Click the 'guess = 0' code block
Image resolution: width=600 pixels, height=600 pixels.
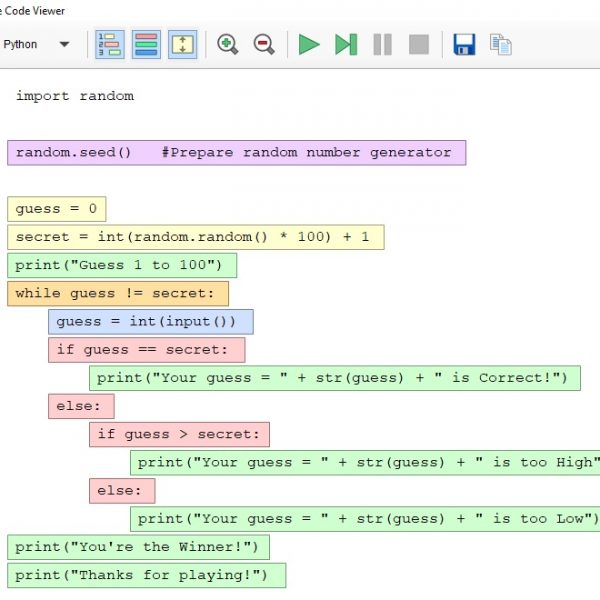coord(56,209)
